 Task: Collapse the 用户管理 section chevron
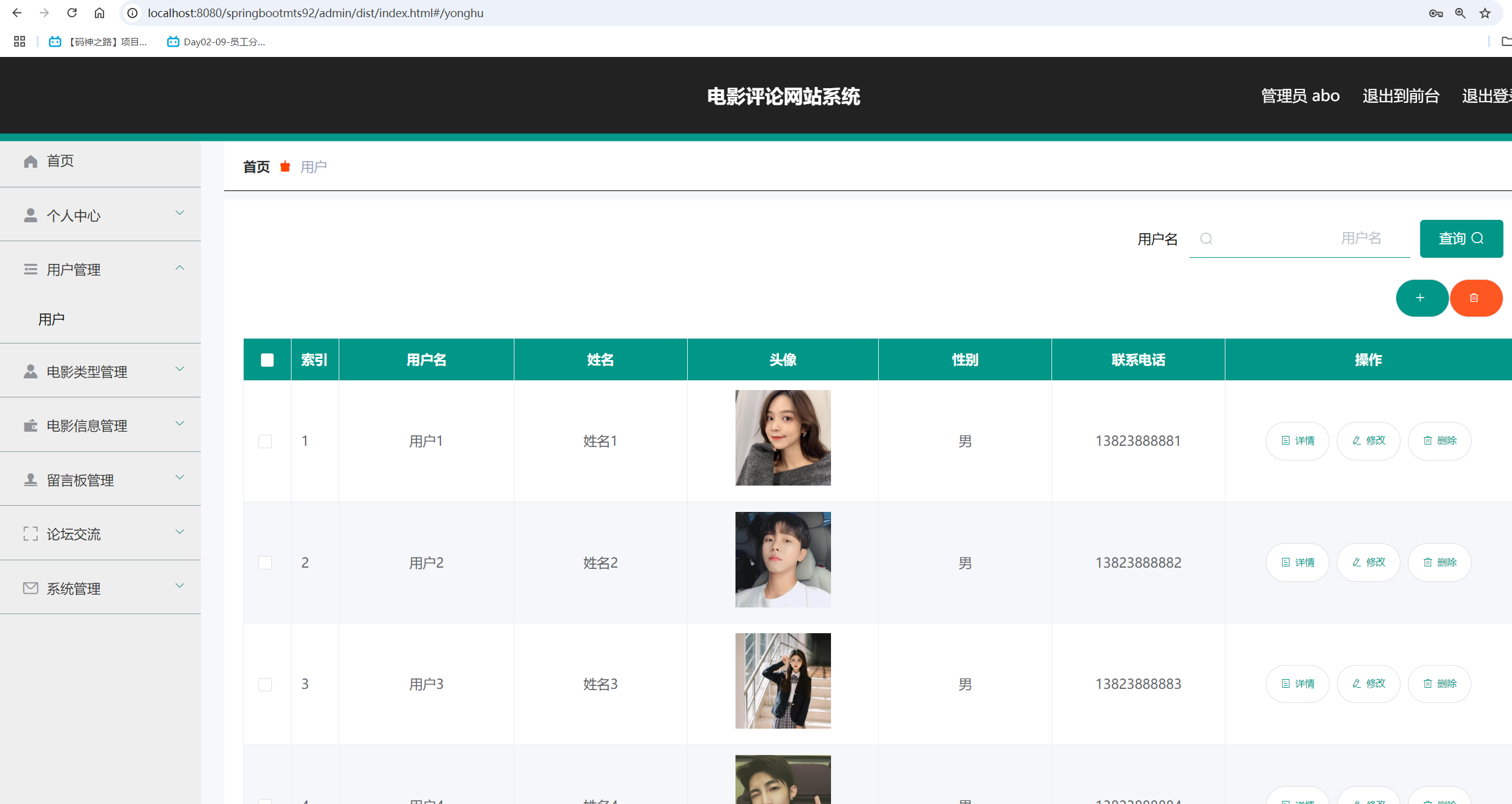179,268
